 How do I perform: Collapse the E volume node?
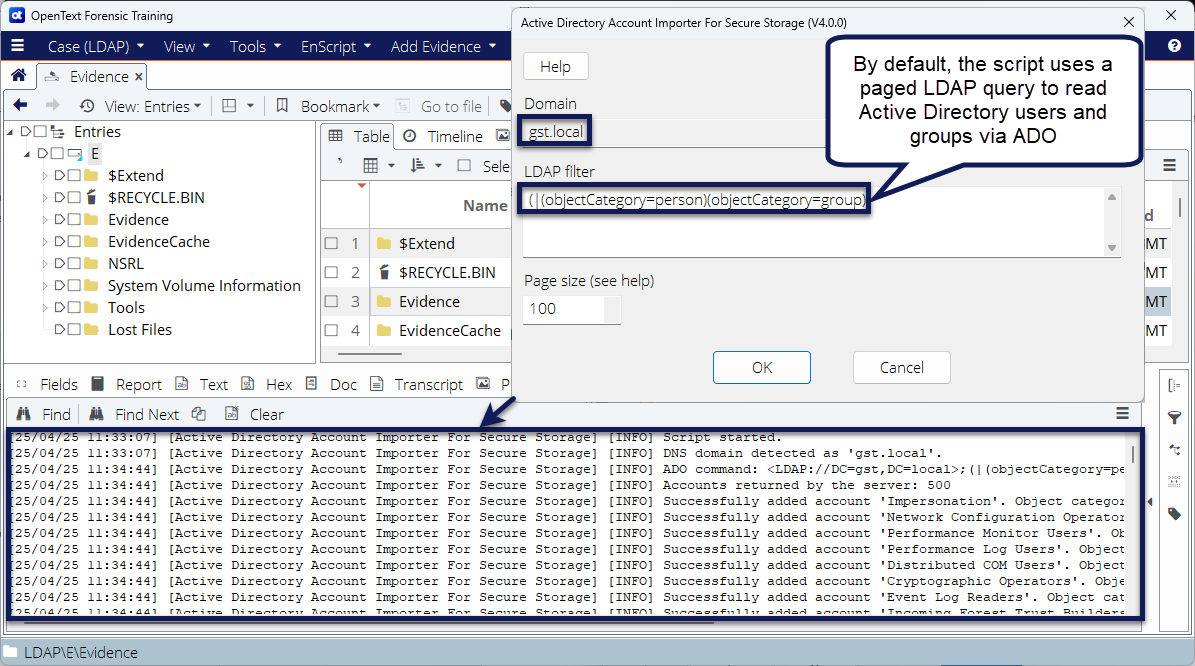(27, 154)
